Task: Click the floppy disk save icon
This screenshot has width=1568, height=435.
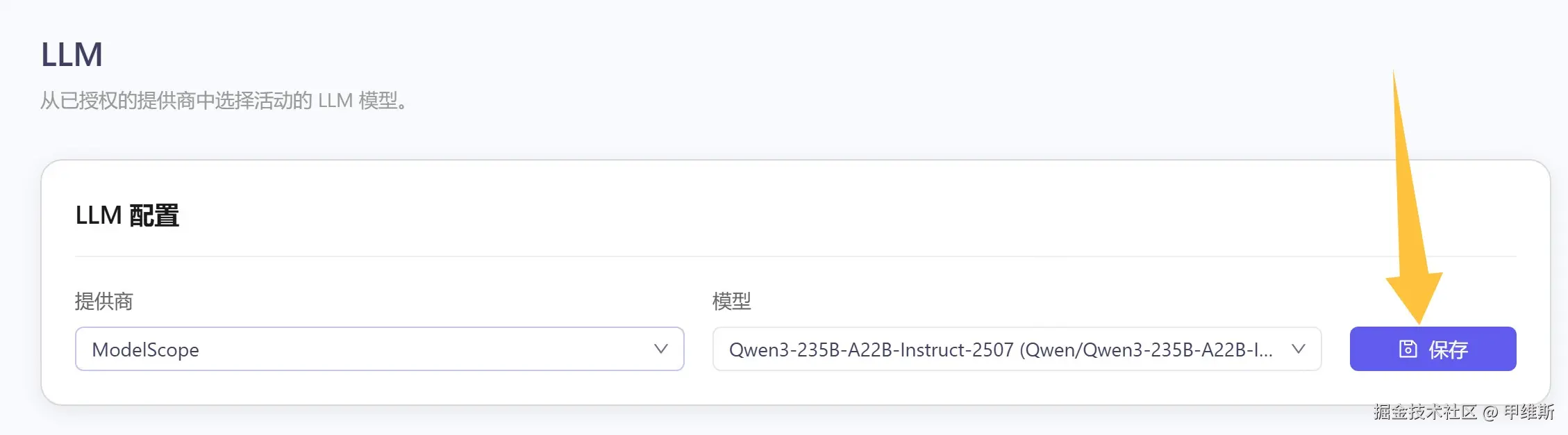Action: 1408,349
